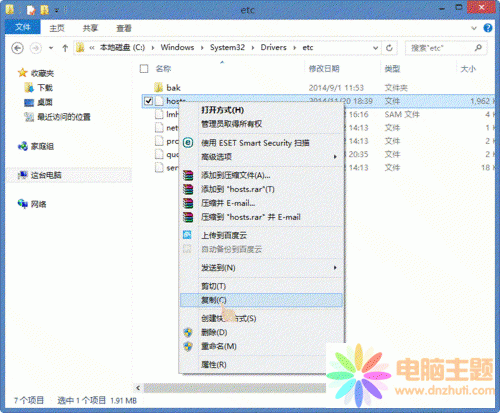500x413 pixels.
Task: Expand the 发送到(N) submenu
Action: point(262,268)
